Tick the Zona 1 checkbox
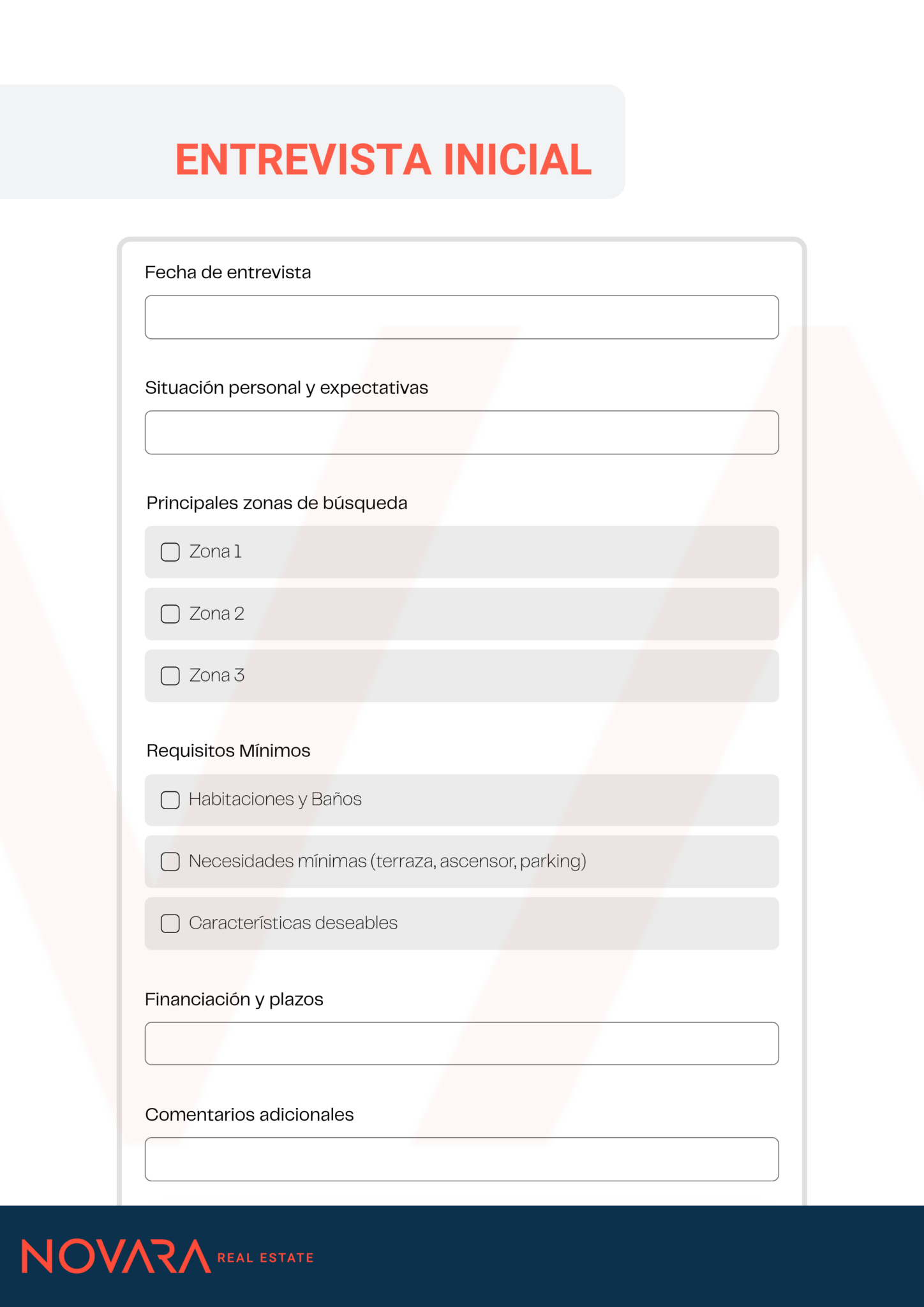Screen dimensions: 924x1307 (x=170, y=552)
